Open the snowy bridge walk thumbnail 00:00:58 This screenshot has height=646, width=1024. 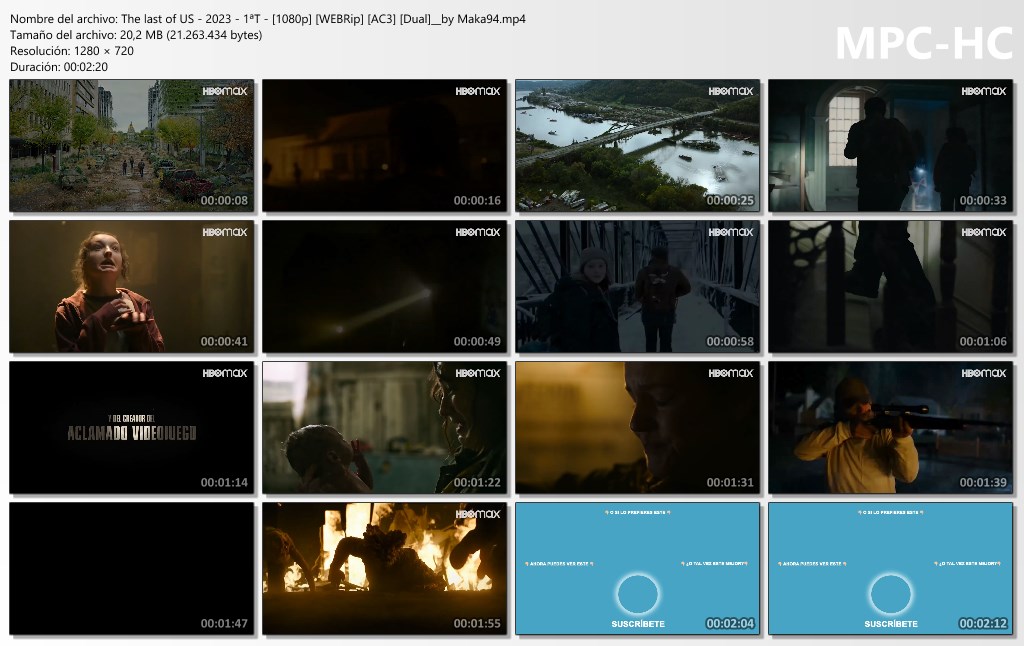coord(637,287)
